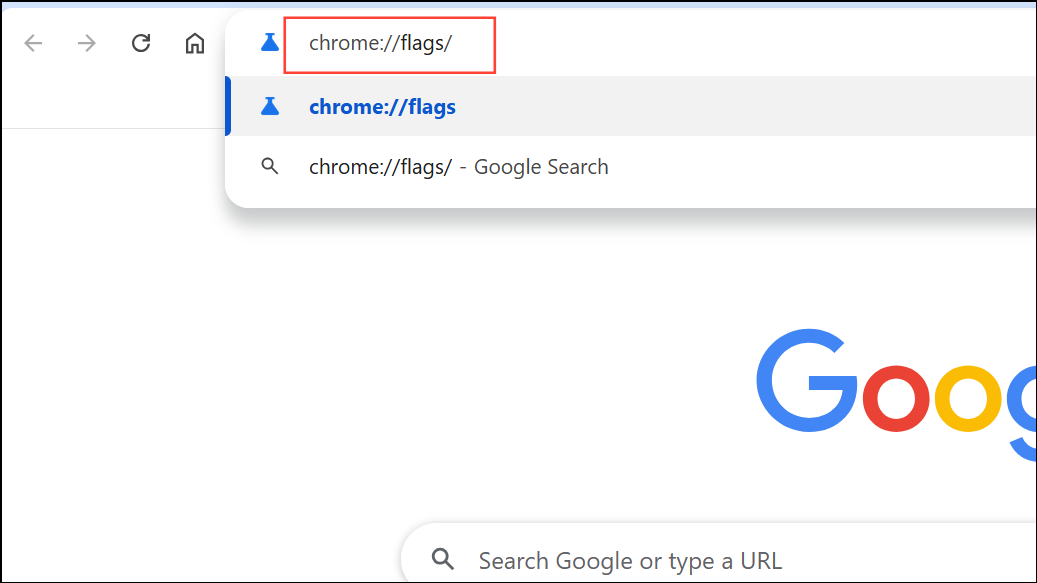
Task: Reload the current page
Action: click(x=141, y=43)
